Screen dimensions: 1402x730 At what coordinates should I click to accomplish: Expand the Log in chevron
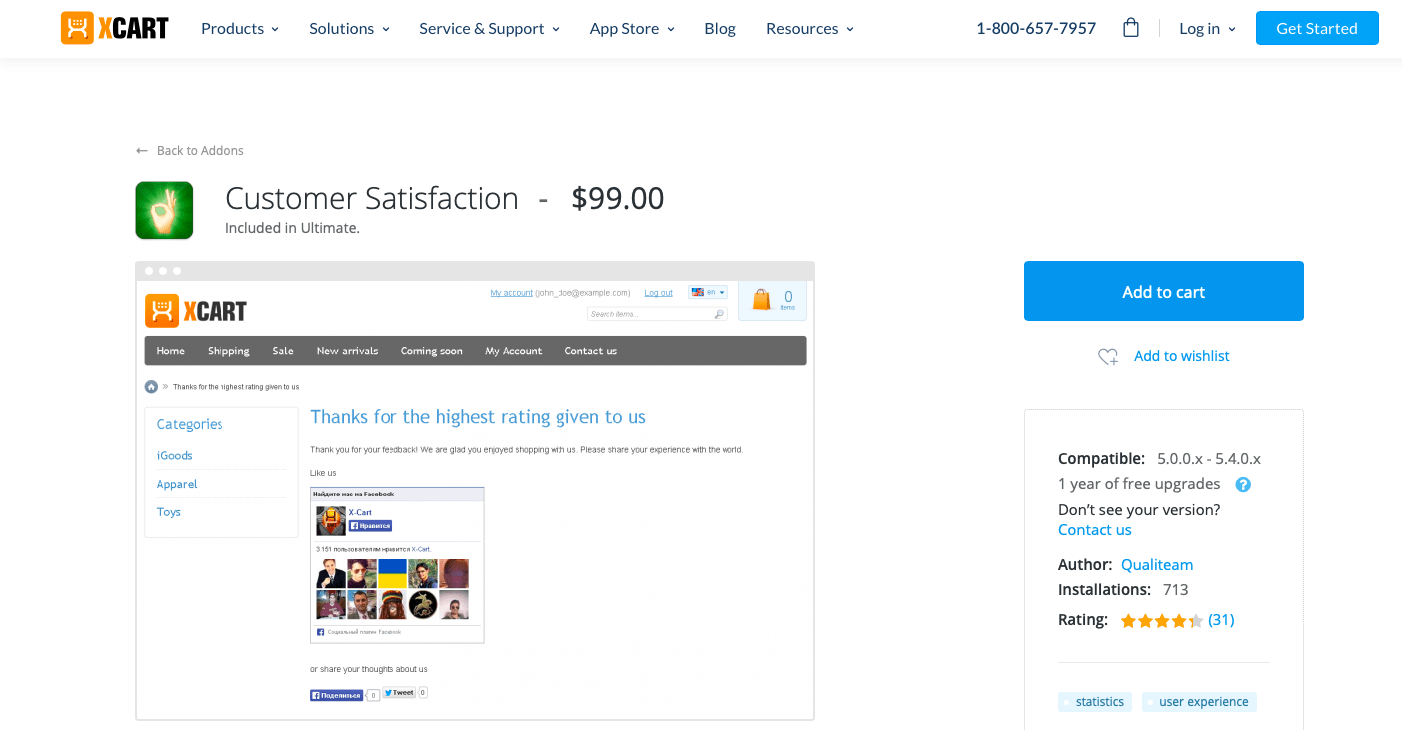[1231, 29]
